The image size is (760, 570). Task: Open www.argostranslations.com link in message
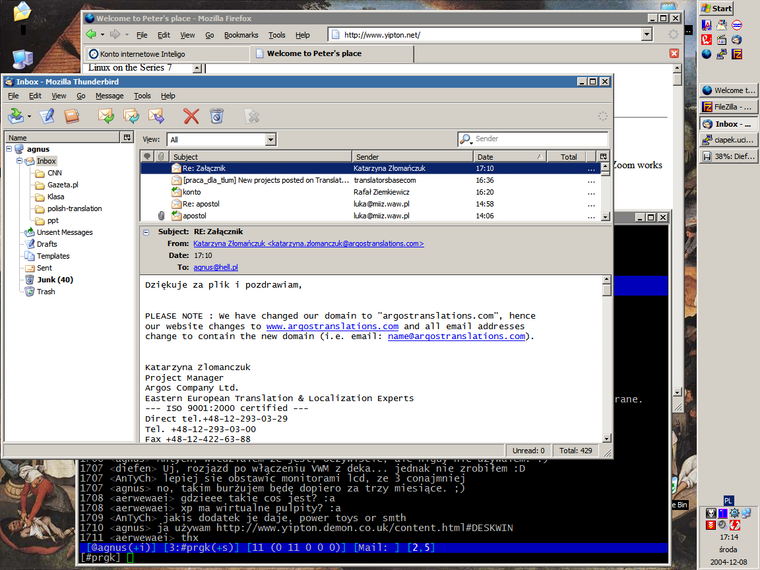pos(332,326)
